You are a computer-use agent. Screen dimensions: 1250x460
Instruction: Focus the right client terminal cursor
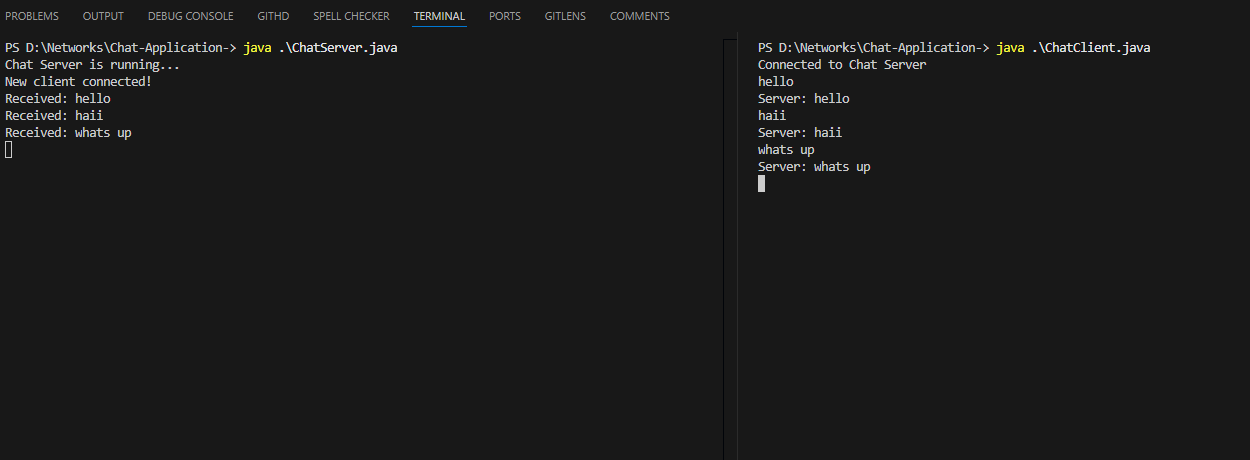pyautogui.click(x=762, y=184)
